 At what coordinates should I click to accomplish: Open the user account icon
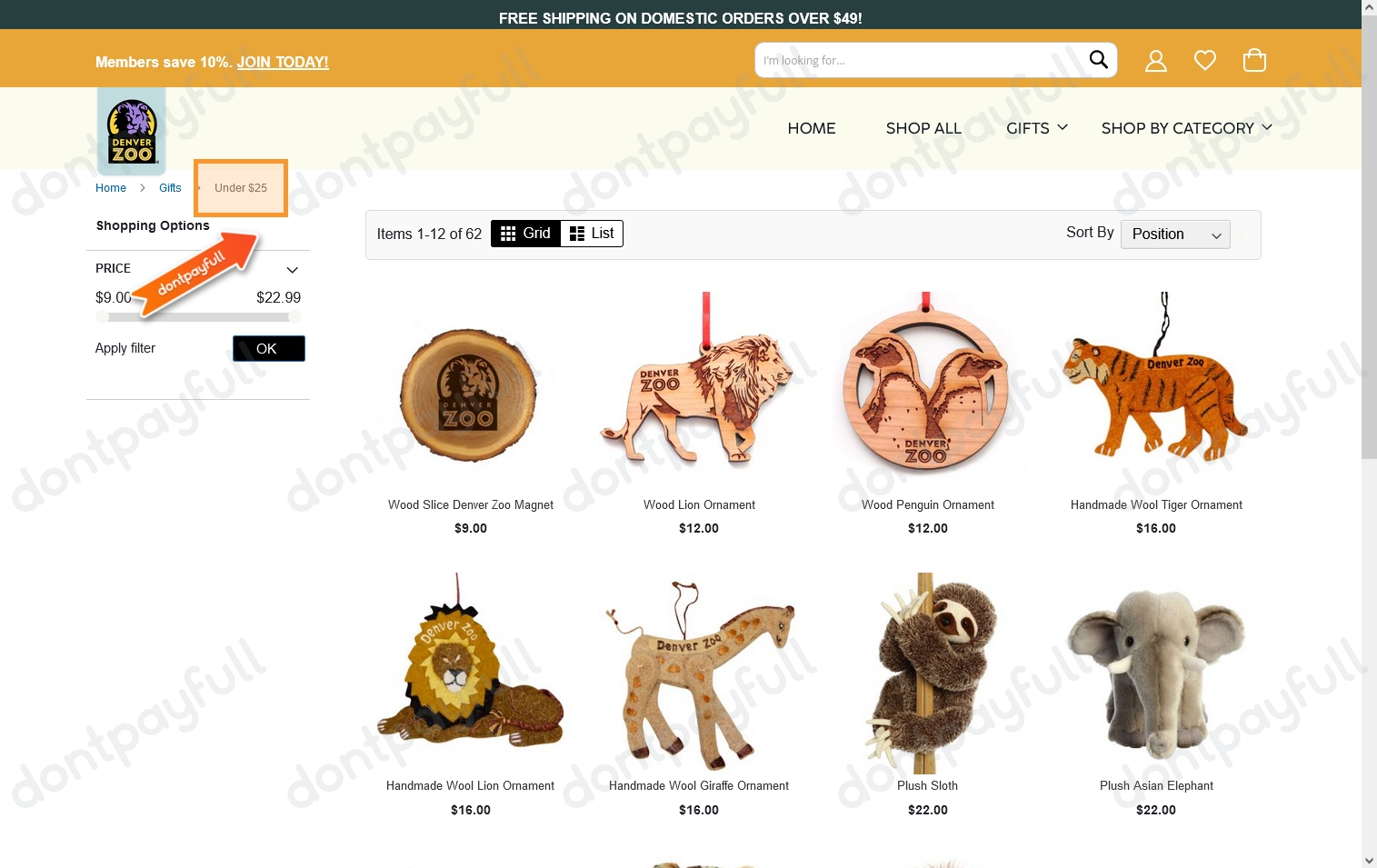tap(1155, 61)
